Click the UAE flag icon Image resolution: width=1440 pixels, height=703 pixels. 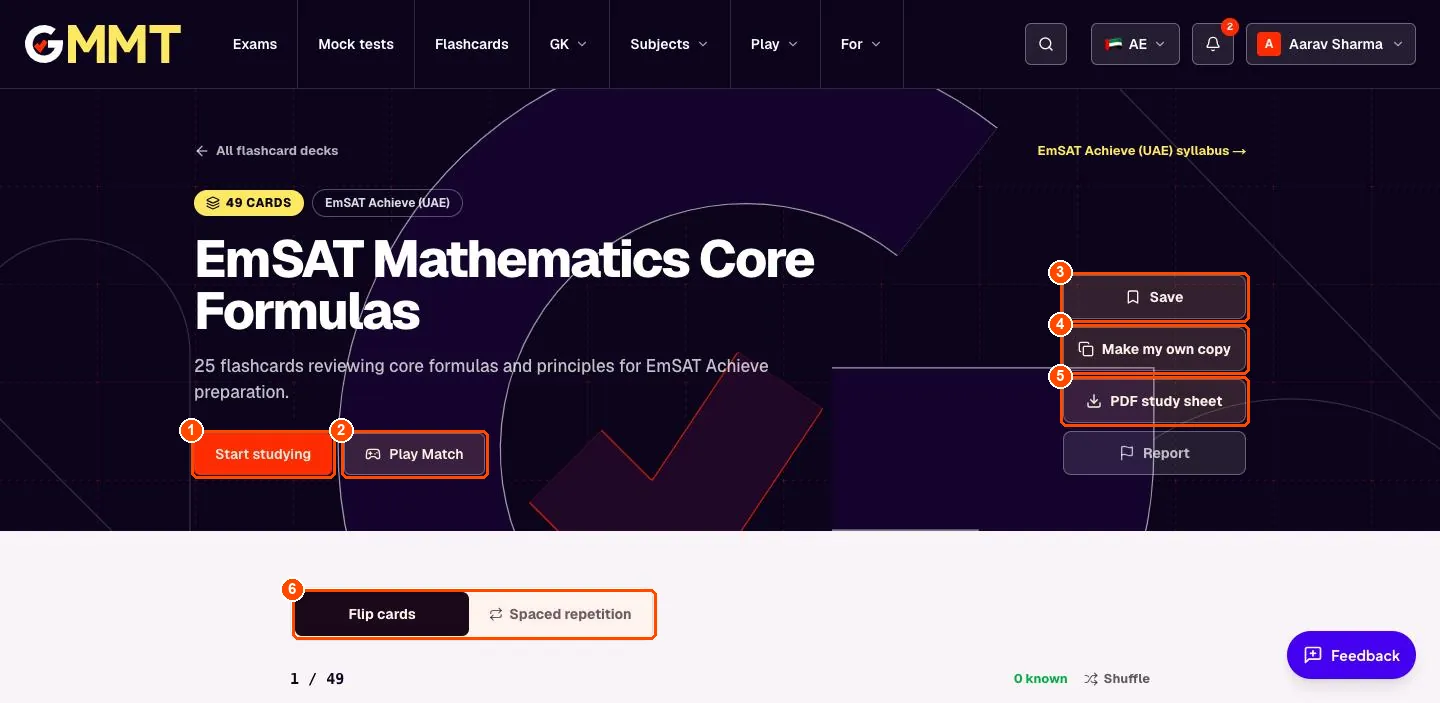(1113, 44)
